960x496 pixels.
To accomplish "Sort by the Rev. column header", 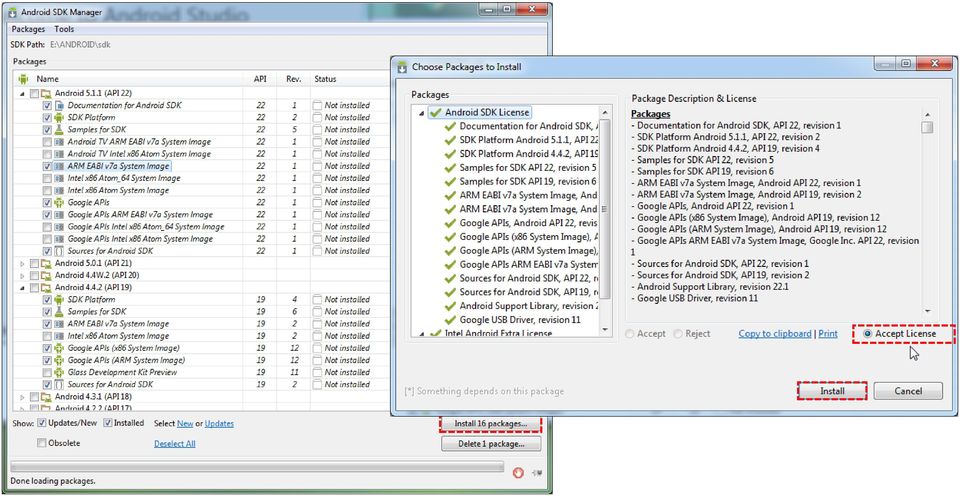I will click(x=293, y=79).
